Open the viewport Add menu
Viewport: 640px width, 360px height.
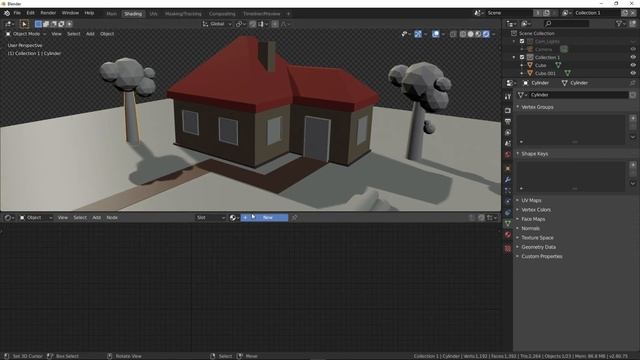(90, 34)
